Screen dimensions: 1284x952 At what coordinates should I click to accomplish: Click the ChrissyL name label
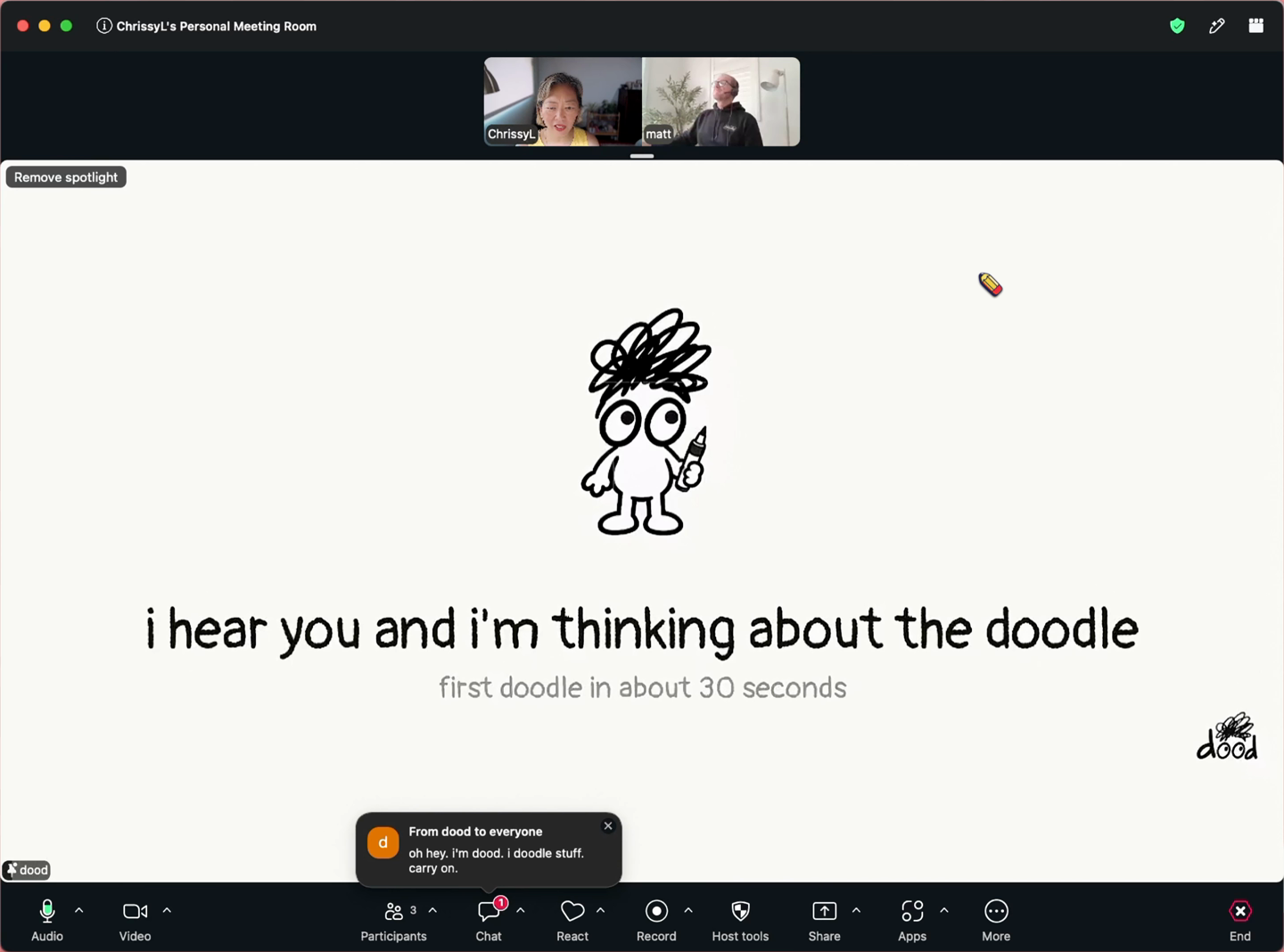511,135
